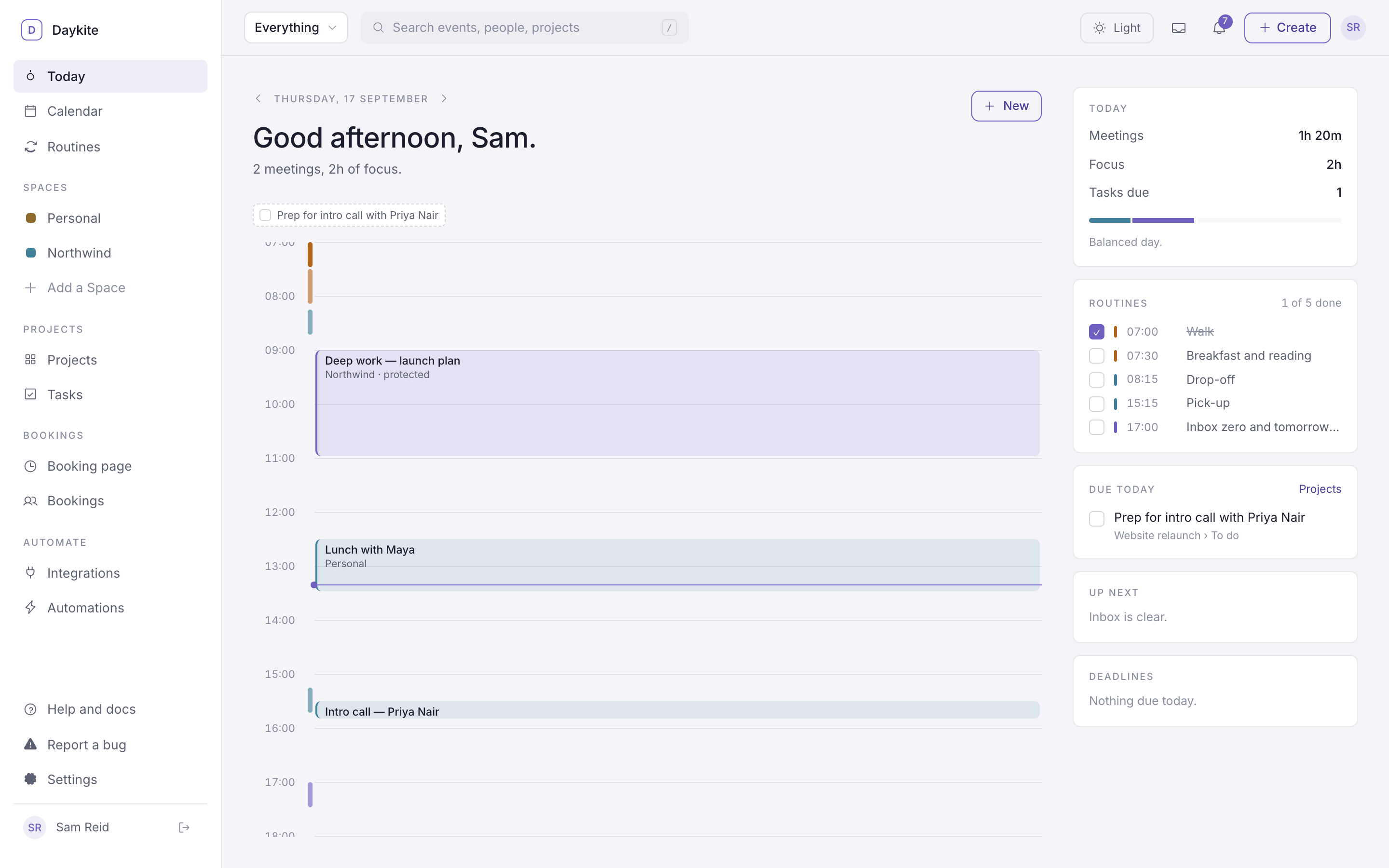Viewport: 1389px width, 868px height.
Task: Click the Projects grid icon
Action: tap(30, 359)
